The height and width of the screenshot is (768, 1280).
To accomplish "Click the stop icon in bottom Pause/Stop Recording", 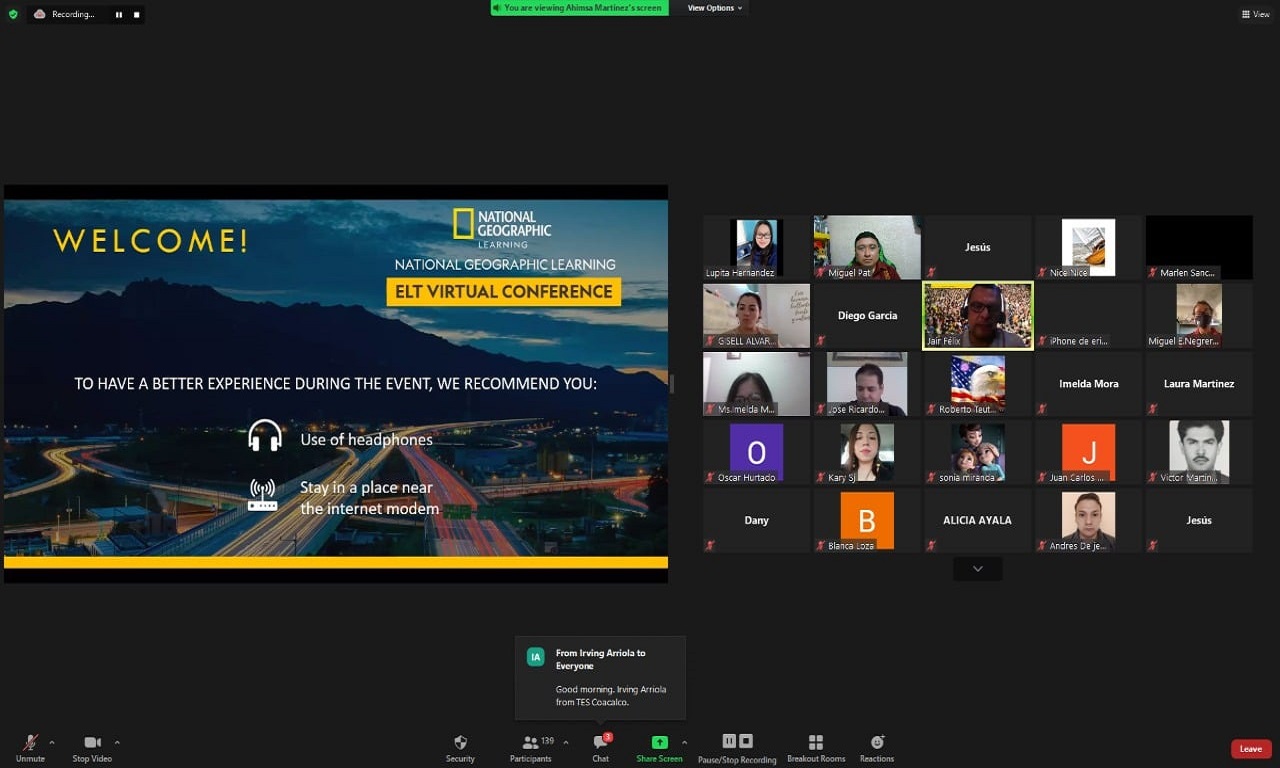I will [745, 741].
